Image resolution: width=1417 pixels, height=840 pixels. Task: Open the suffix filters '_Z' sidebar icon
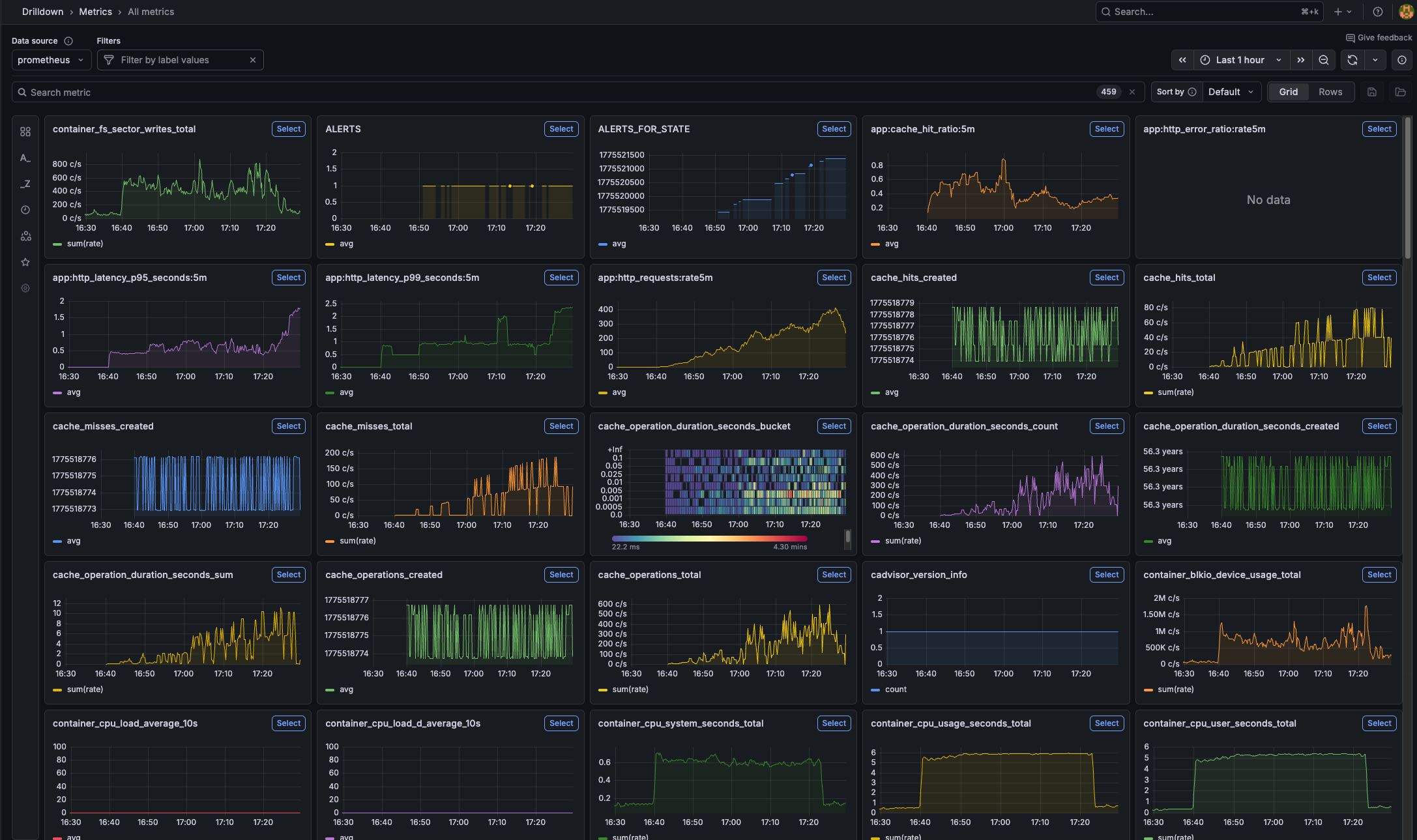point(25,184)
